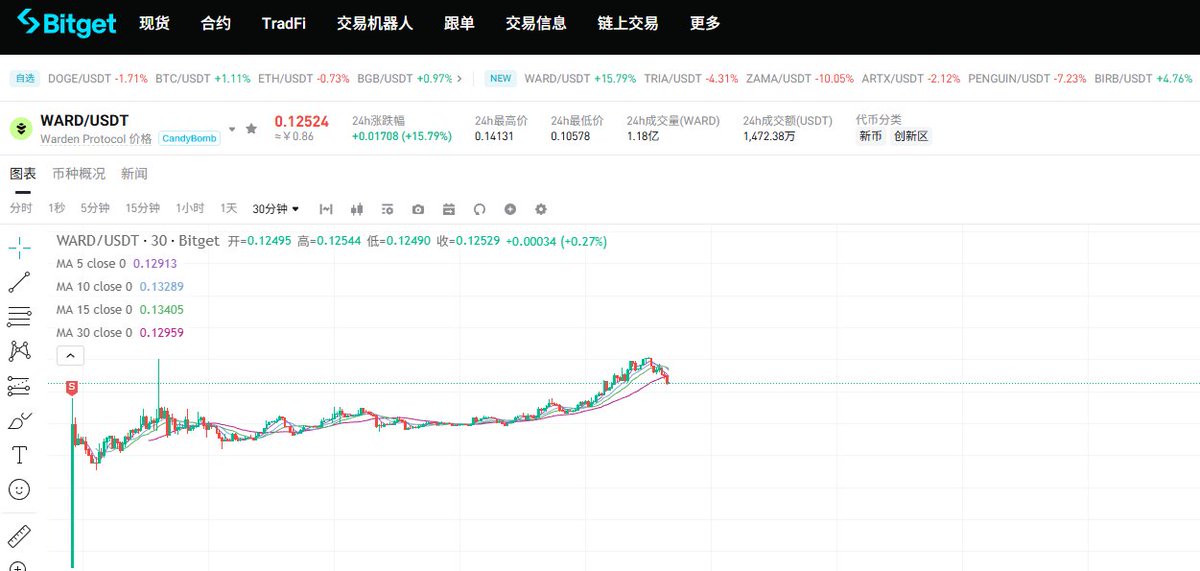Image resolution: width=1200 pixels, height=571 pixels.
Task: Open chart settings gear icon
Action: point(541,209)
